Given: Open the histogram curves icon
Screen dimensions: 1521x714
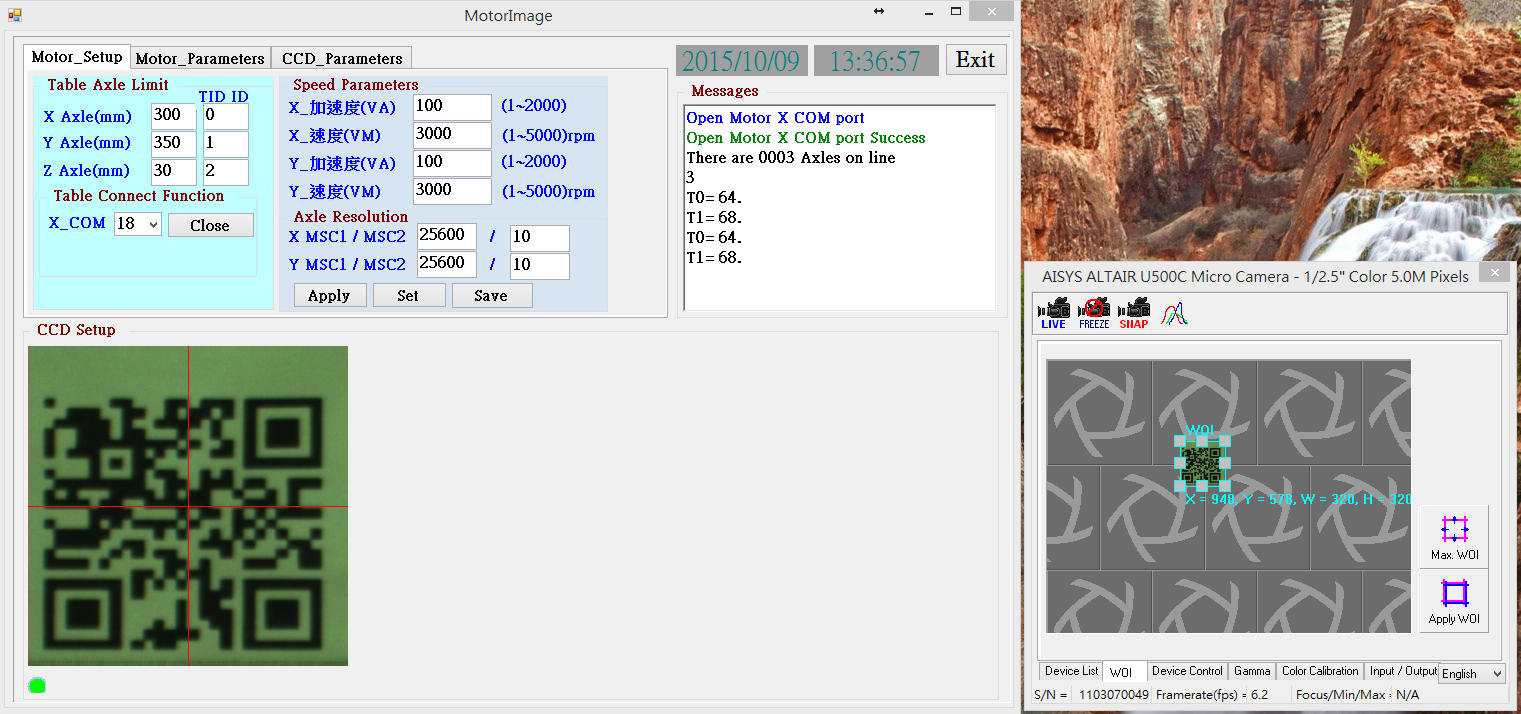Looking at the screenshot, I should pyautogui.click(x=1174, y=314).
